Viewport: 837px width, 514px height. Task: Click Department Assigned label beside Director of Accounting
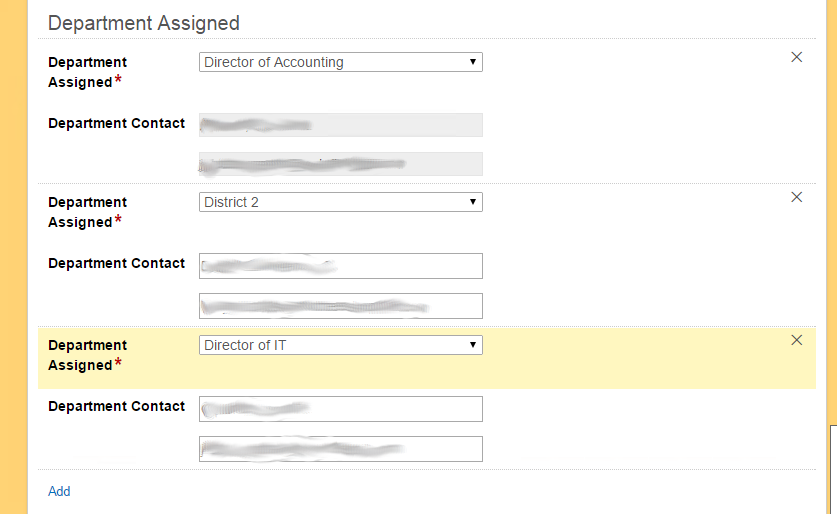[x=88, y=72]
